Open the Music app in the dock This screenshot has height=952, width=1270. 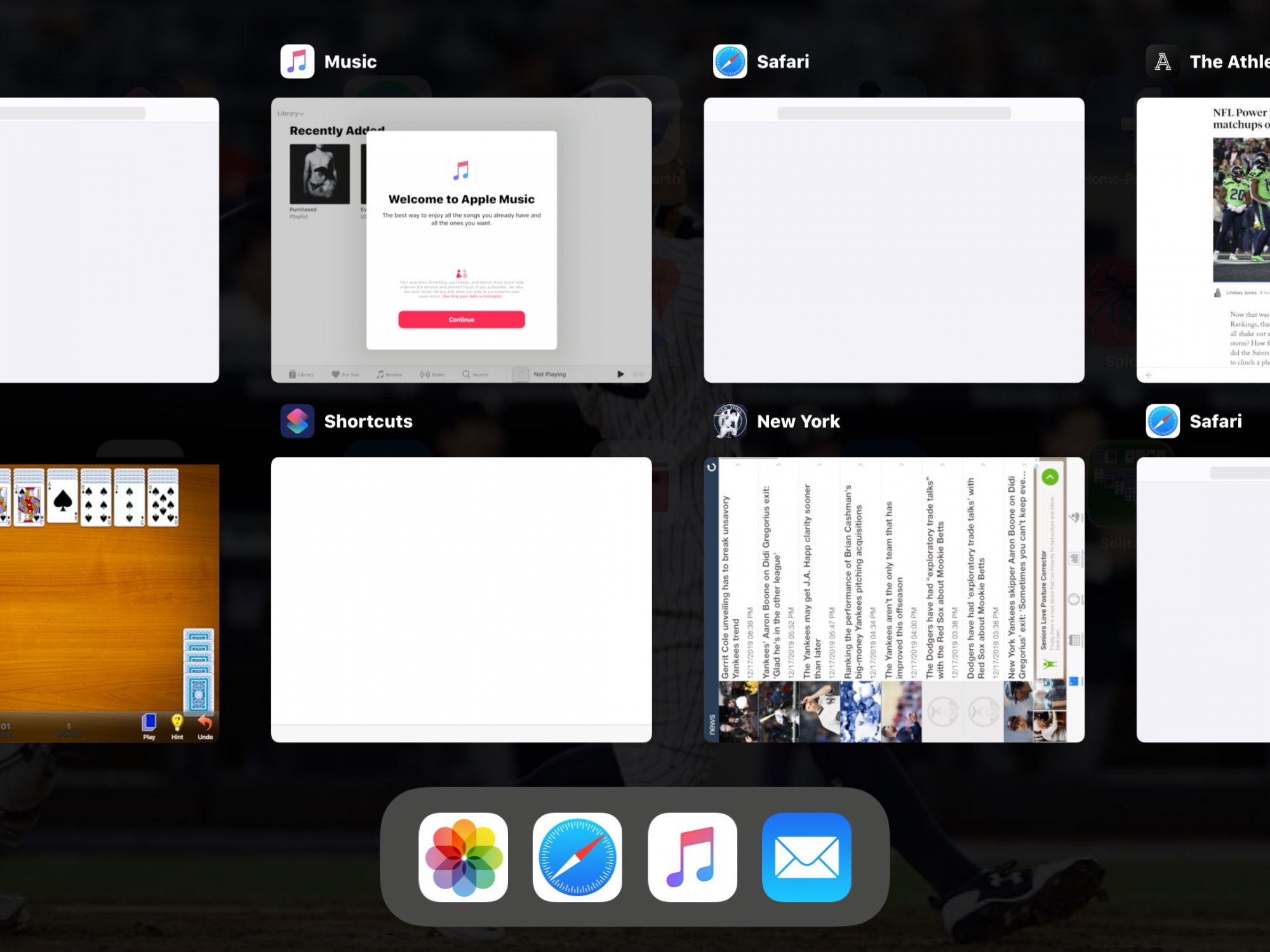point(692,857)
